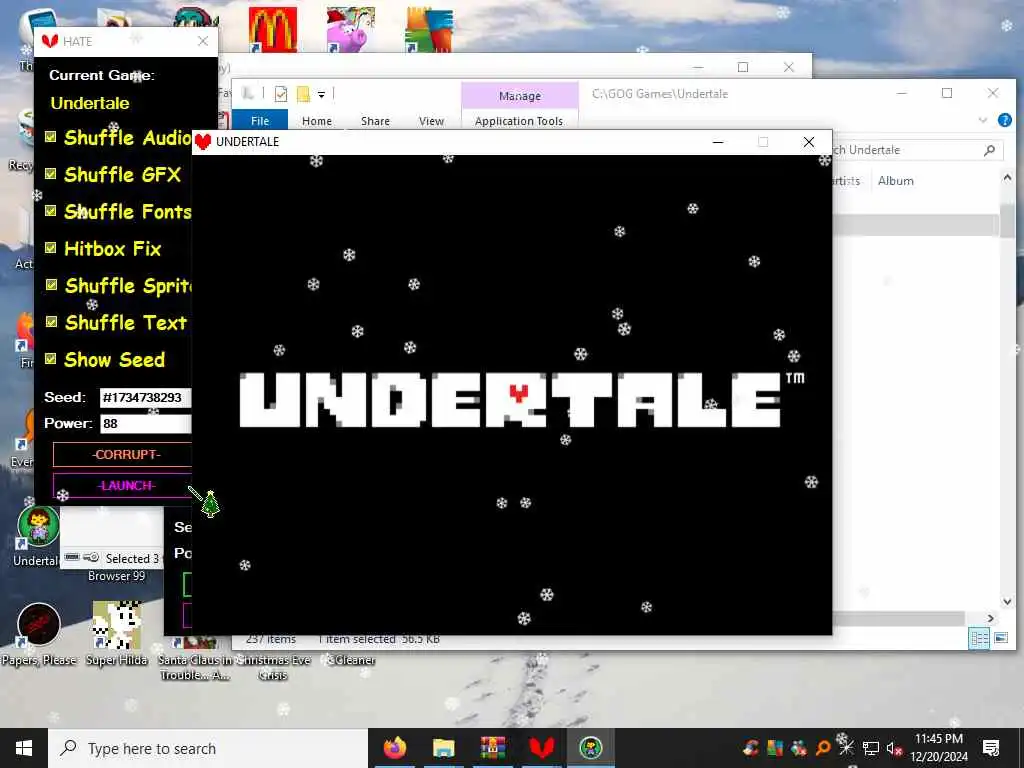The height and width of the screenshot is (768, 1024).
Task: Disable the Hitbox Fix checkbox
Action: point(50,248)
